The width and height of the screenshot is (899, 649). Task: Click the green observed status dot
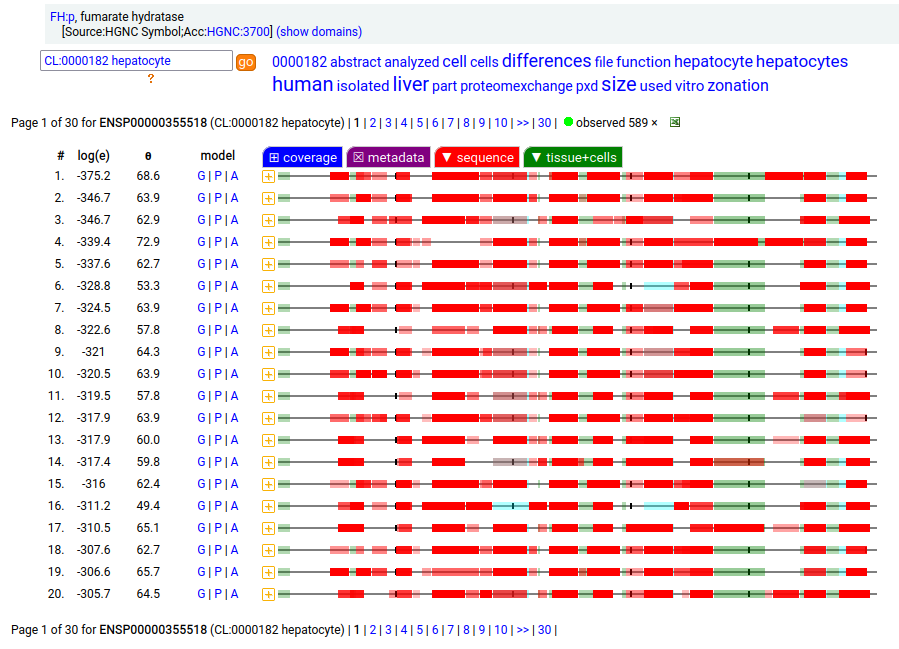click(x=568, y=122)
